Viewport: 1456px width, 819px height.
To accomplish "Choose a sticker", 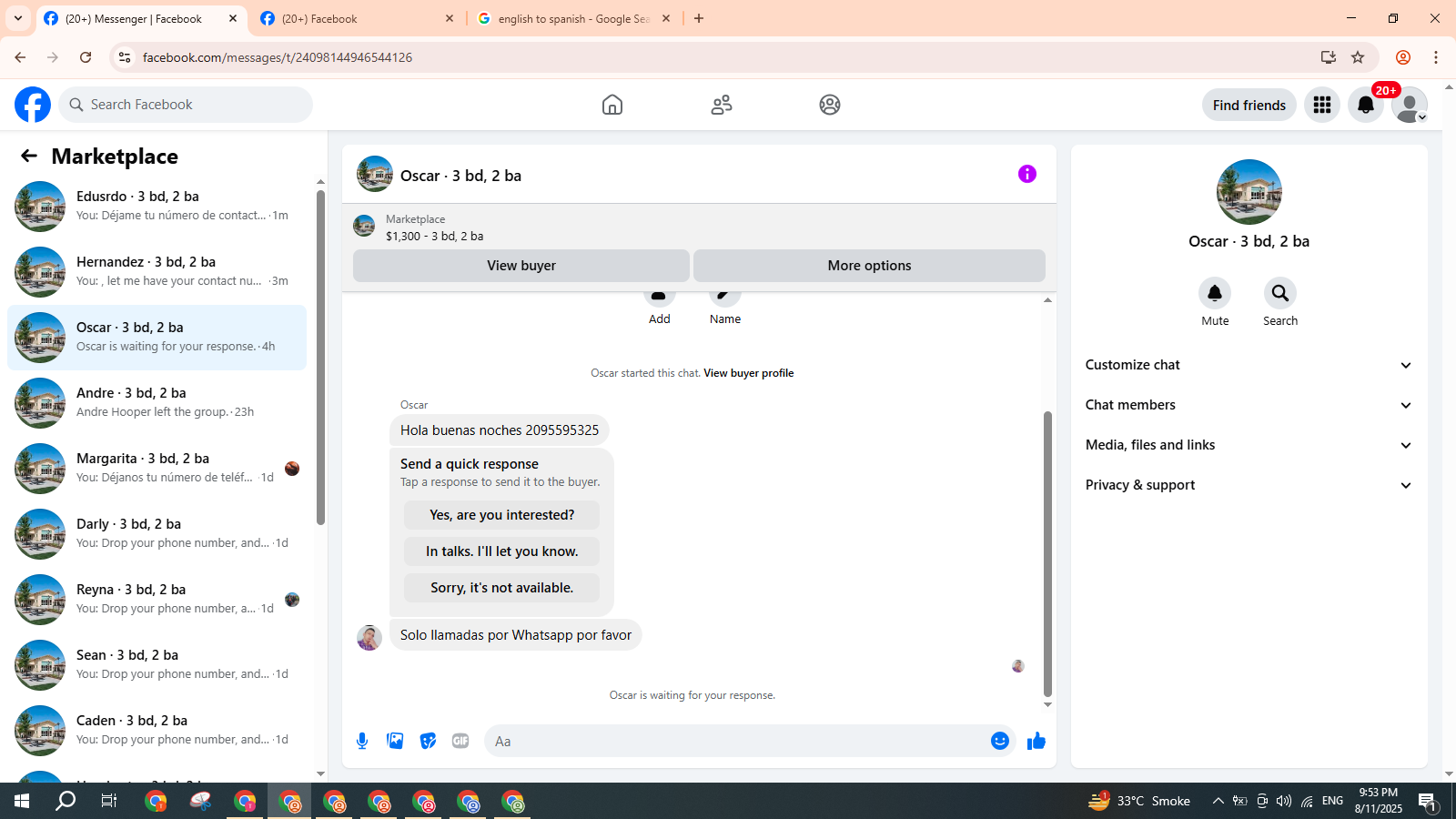I will tap(428, 741).
